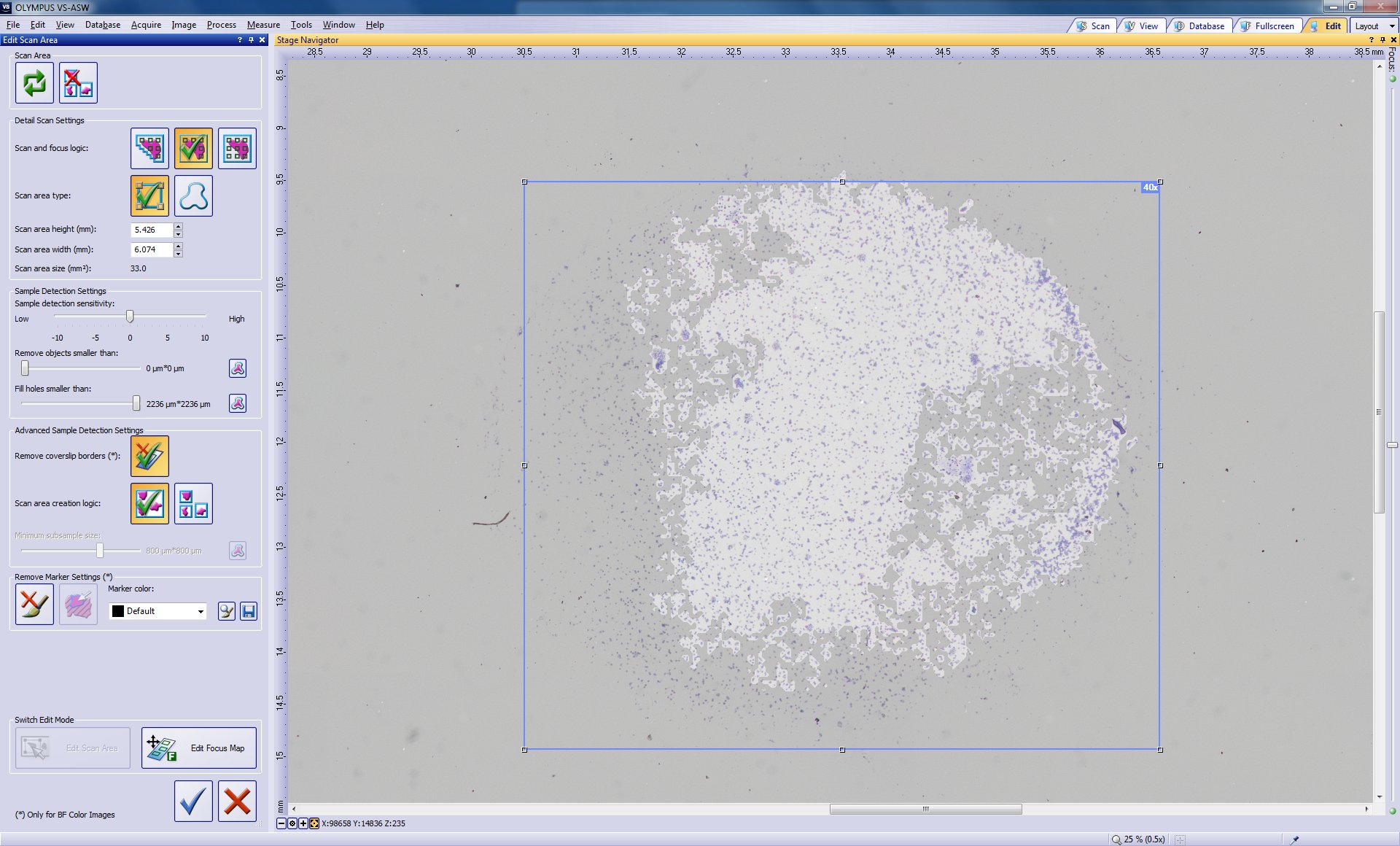The image size is (1400, 846).
Task: Toggle the Remove coverslip borders option
Action: 149,456
